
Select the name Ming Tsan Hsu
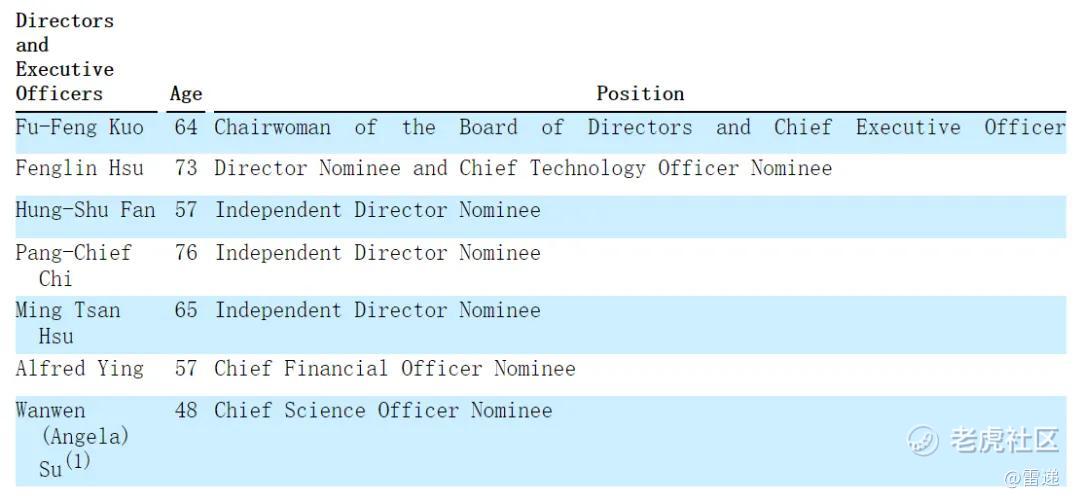68,323
